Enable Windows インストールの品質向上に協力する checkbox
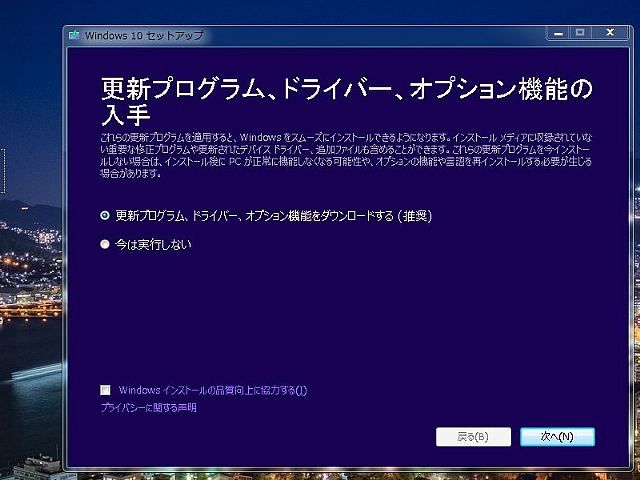The height and width of the screenshot is (480, 640). (x=105, y=390)
